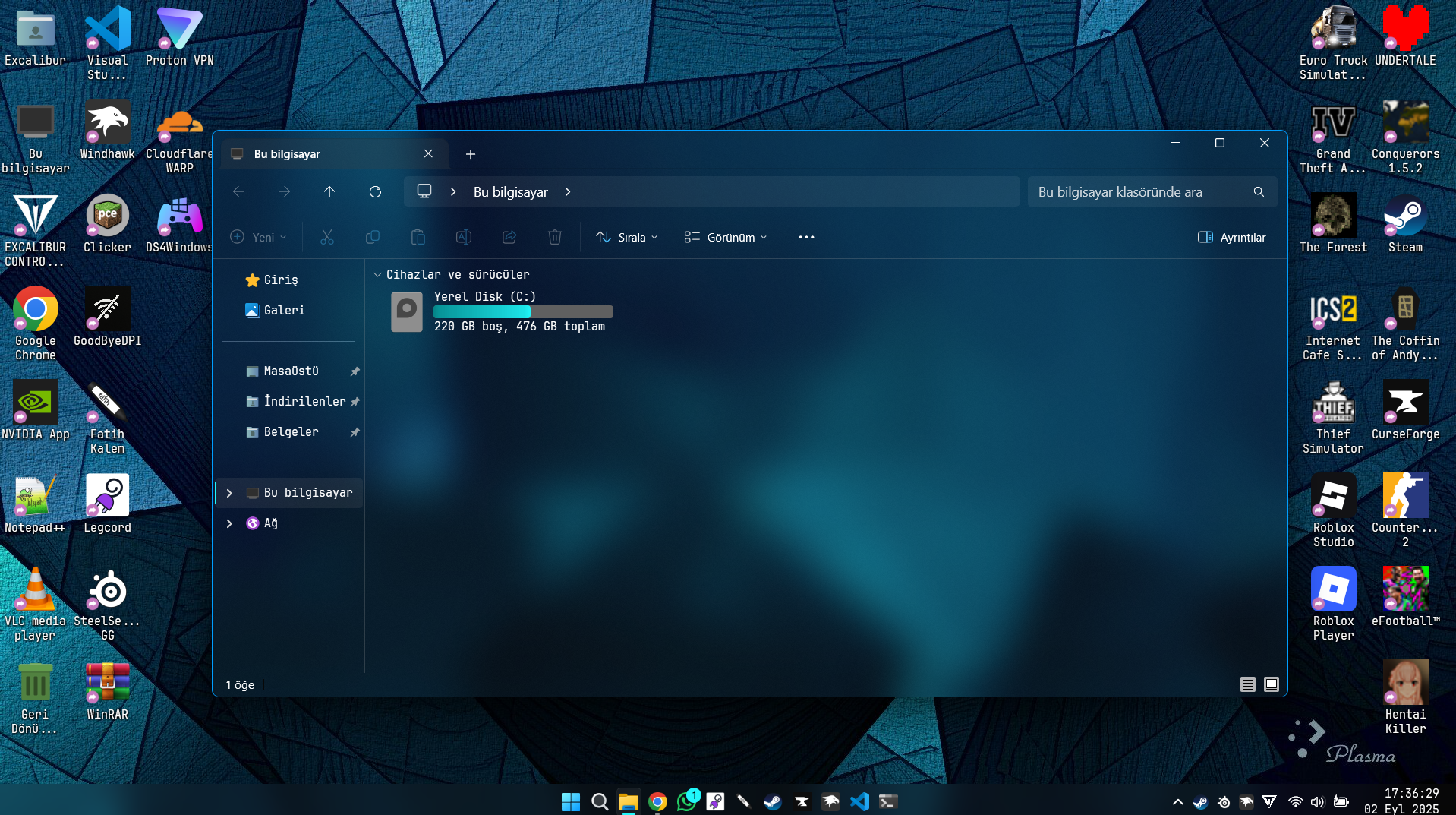Open İndirilenler in navigation pane

click(295, 401)
